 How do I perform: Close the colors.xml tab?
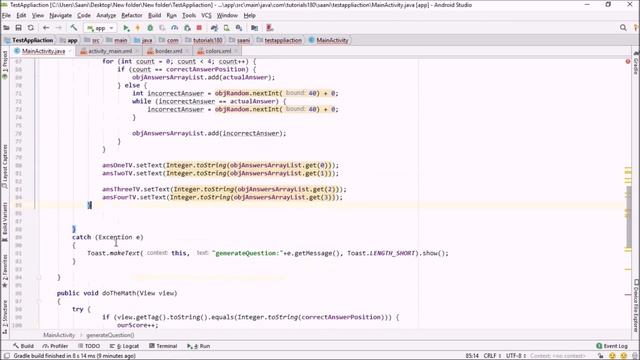click(x=236, y=51)
